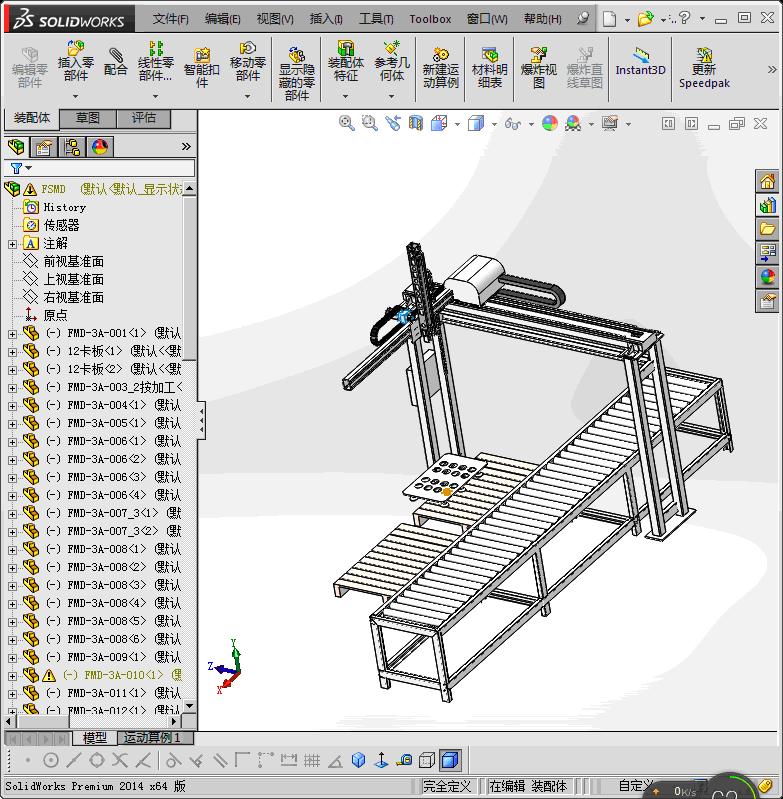Open 工具(T) menu
This screenshot has height=799, width=783.
coord(376,19)
